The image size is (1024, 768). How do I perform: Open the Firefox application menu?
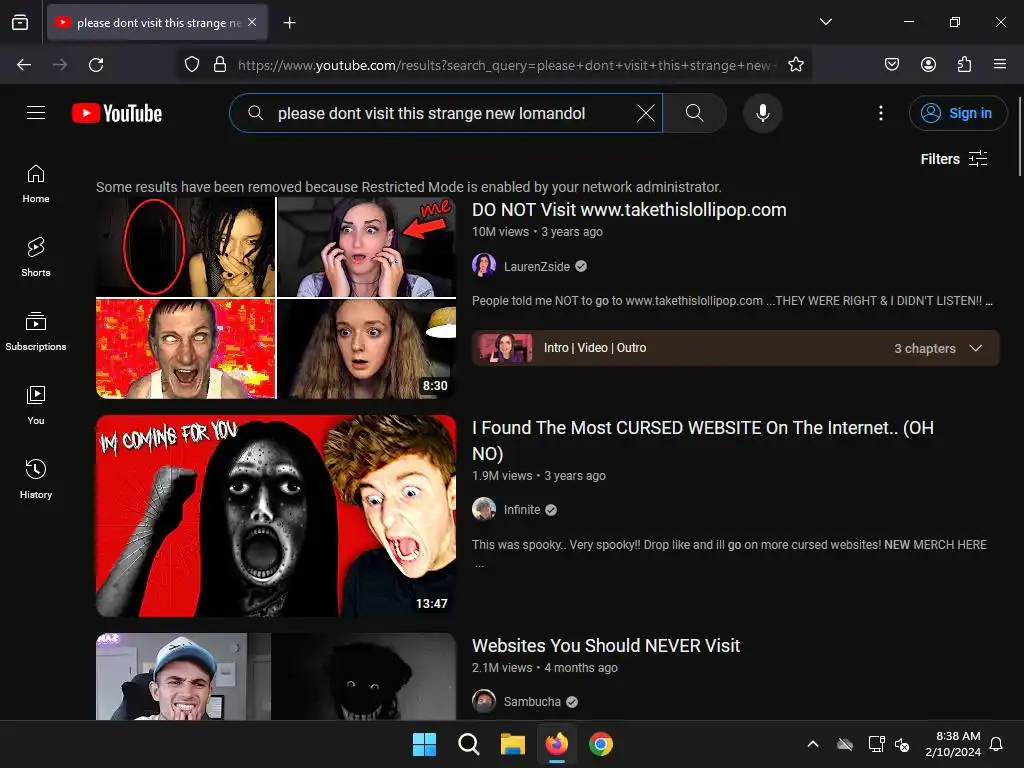click(x=1000, y=64)
